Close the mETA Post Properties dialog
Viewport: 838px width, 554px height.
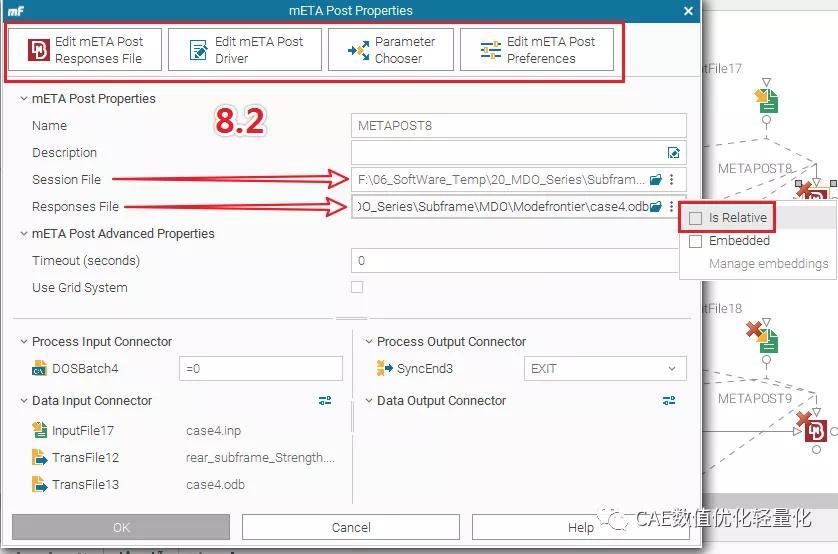pyautogui.click(x=688, y=11)
